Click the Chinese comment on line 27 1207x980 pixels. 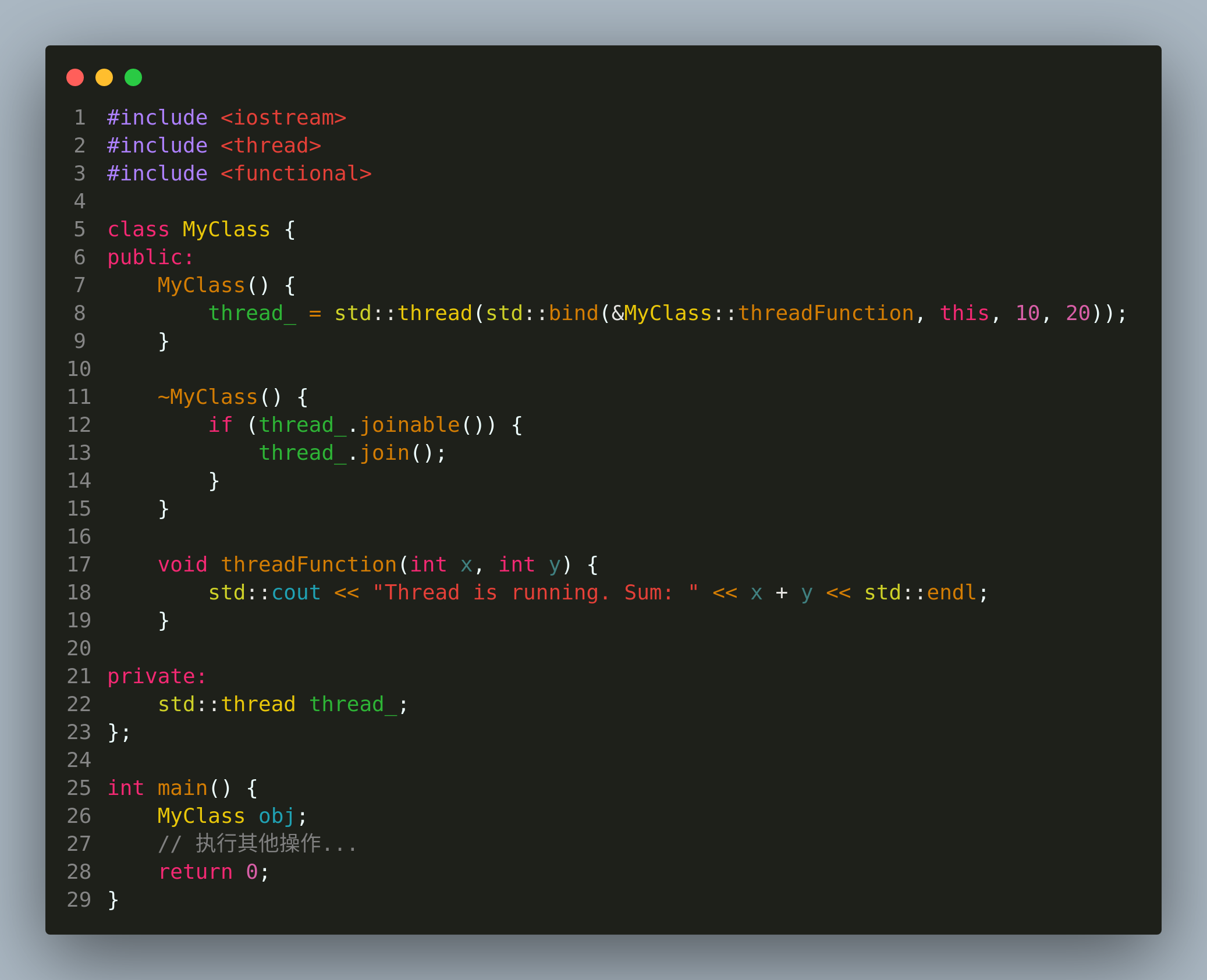(x=258, y=844)
